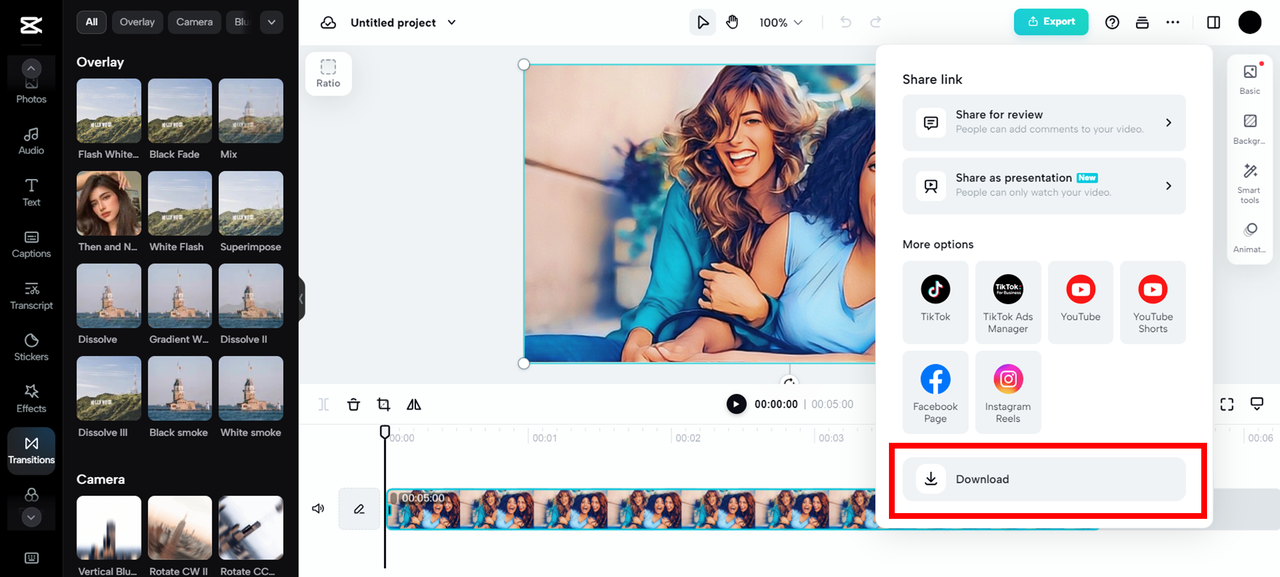This screenshot has width=1280, height=577.
Task: Collapse the left panel with handle
Action: (301, 299)
